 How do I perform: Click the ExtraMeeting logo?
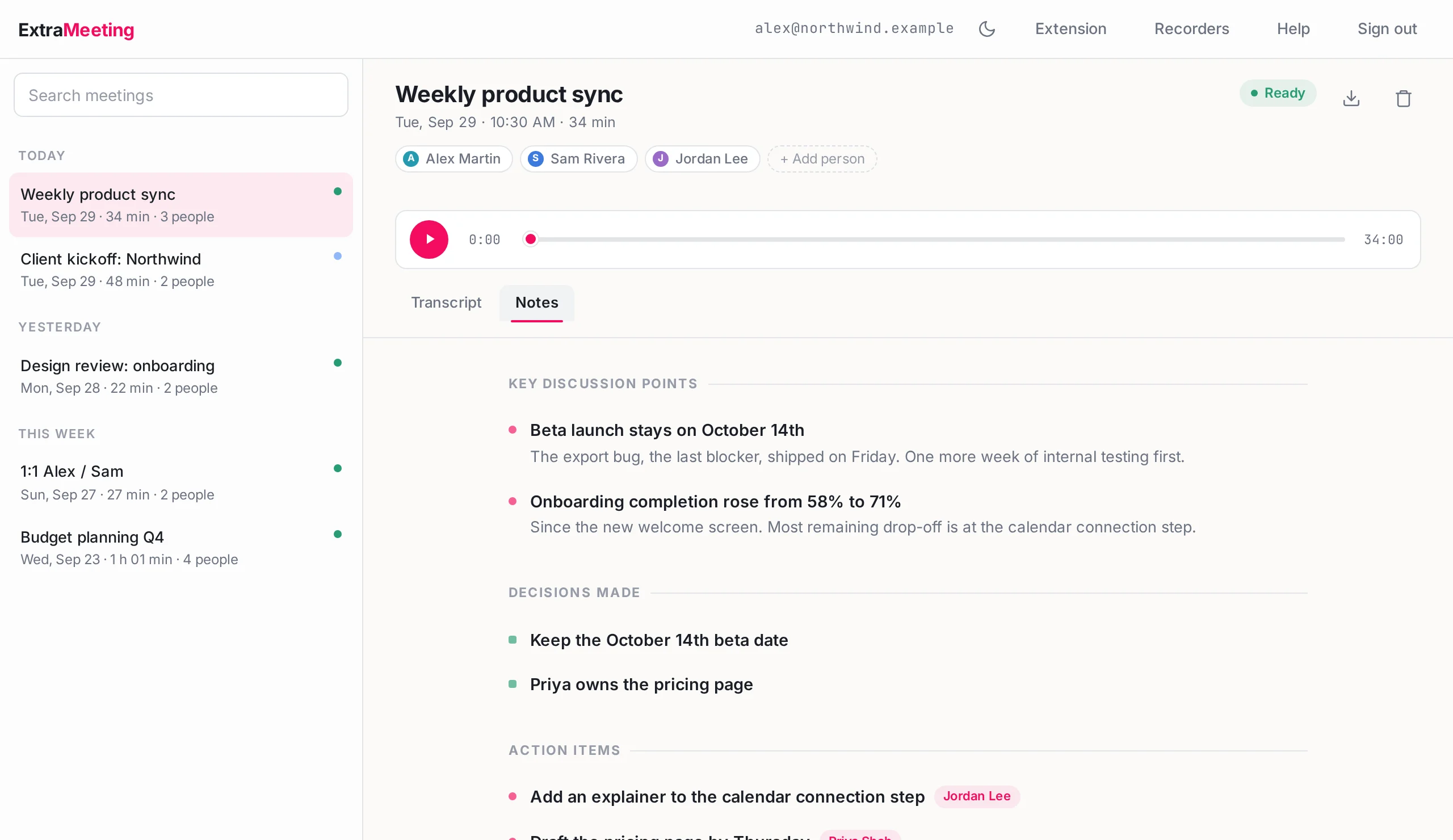pos(76,30)
